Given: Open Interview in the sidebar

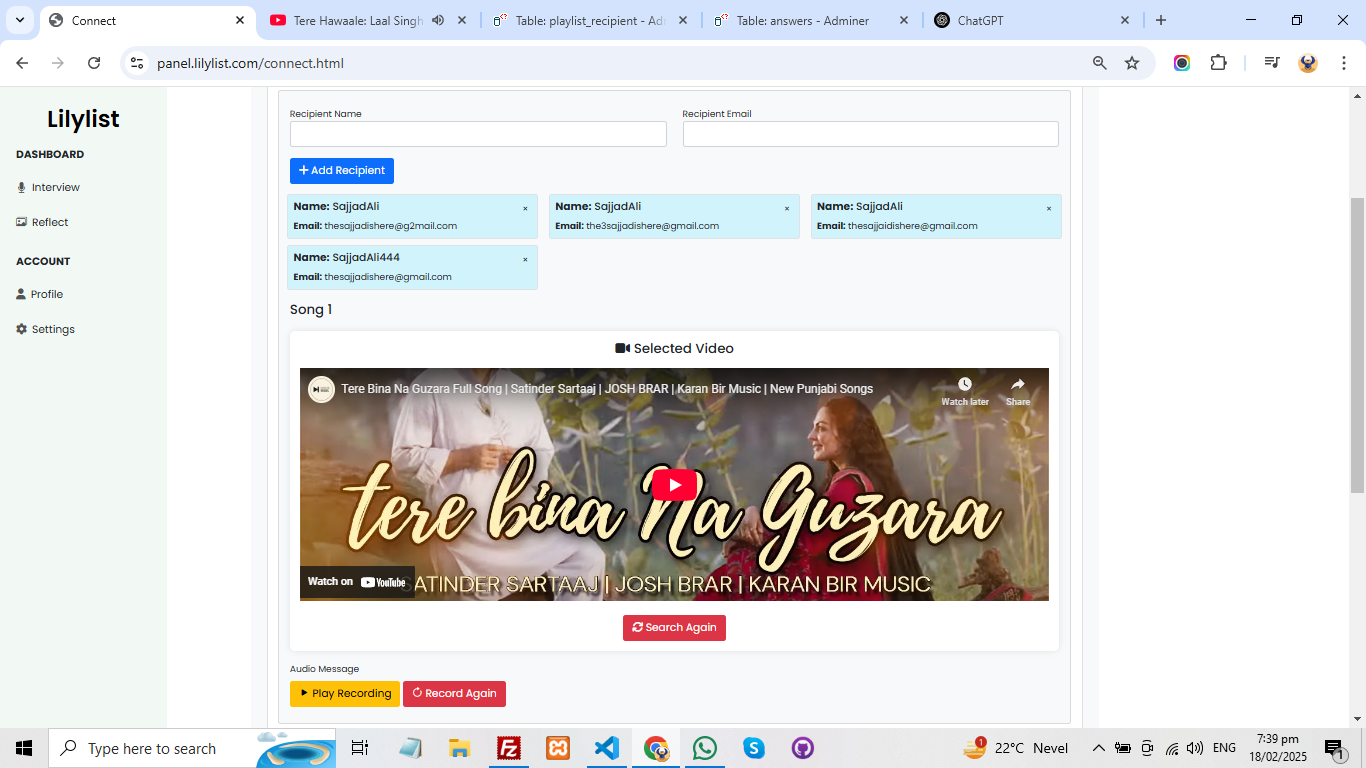Looking at the screenshot, I should [x=55, y=187].
